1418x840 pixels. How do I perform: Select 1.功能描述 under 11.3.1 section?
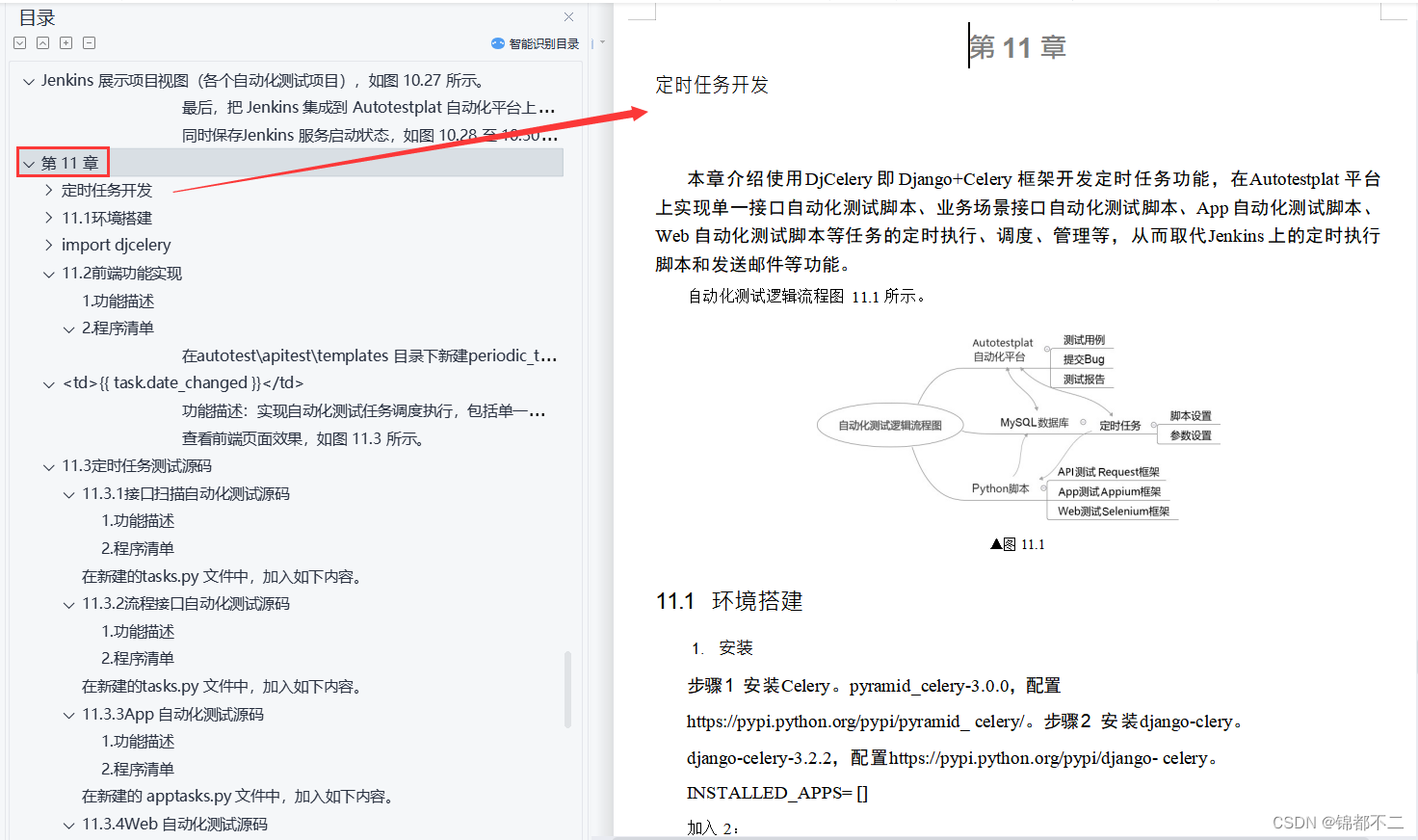(x=139, y=521)
